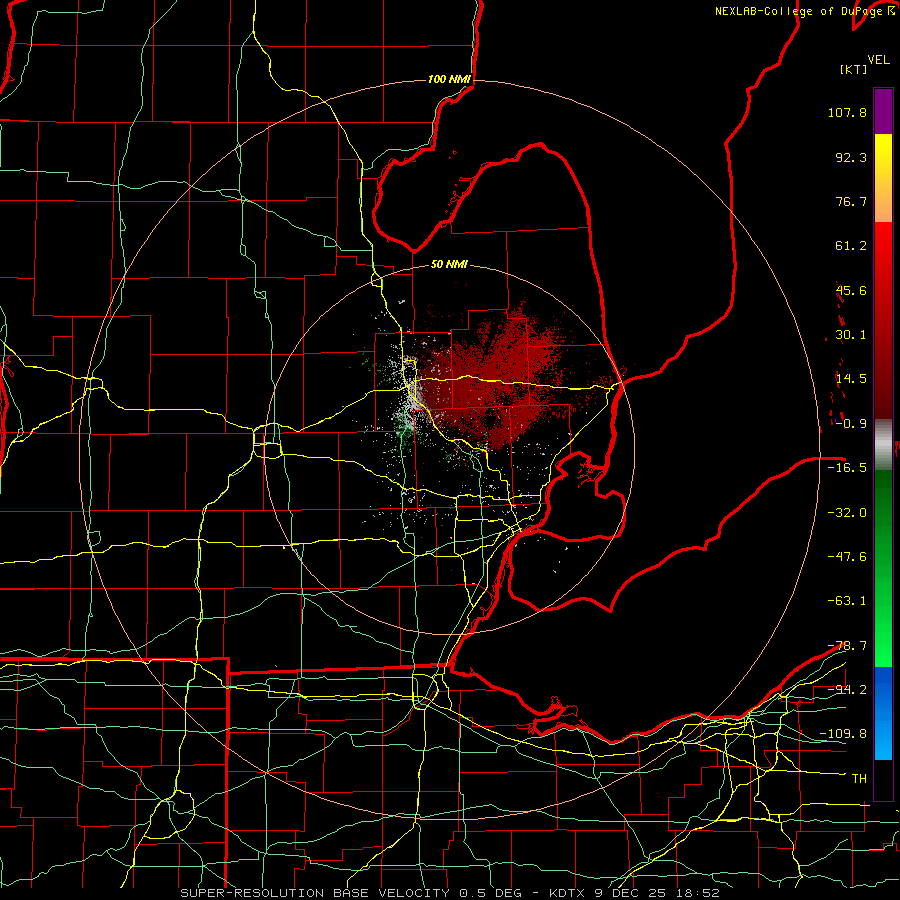Image resolution: width=900 pixels, height=900 pixels.
Task: Select the 107.8 value on the velocity scale
Action: tap(847, 112)
